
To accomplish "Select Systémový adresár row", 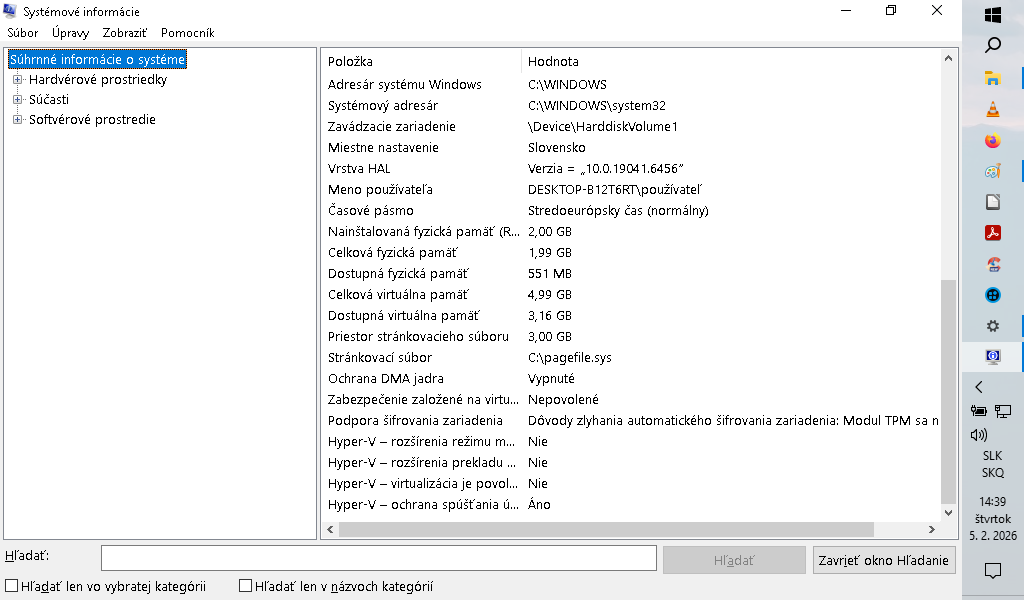I will [631, 105].
